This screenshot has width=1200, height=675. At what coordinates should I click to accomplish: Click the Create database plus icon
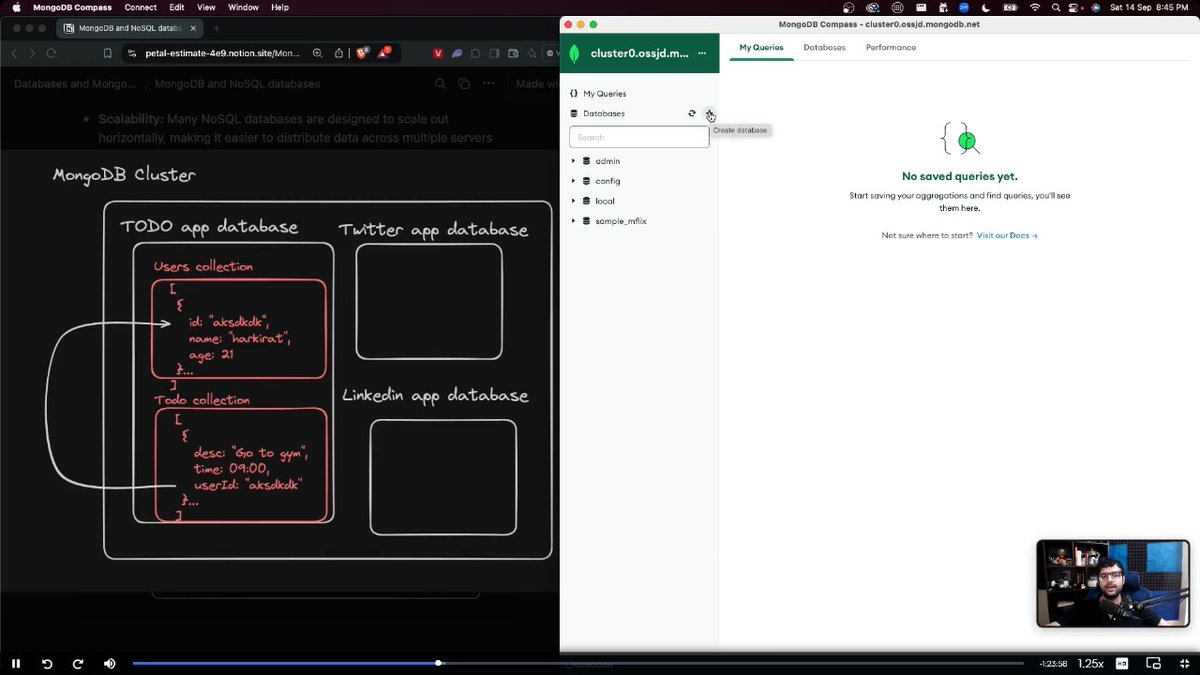tap(709, 113)
